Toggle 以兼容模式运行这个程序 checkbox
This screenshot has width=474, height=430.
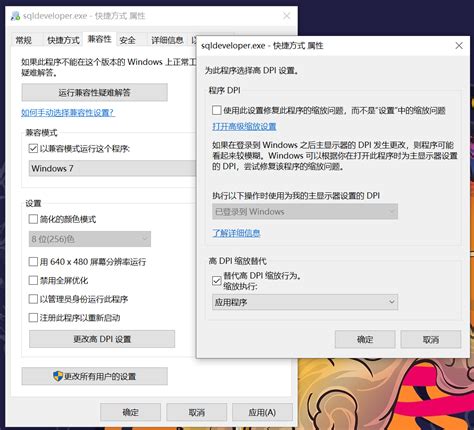click(x=33, y=148)
